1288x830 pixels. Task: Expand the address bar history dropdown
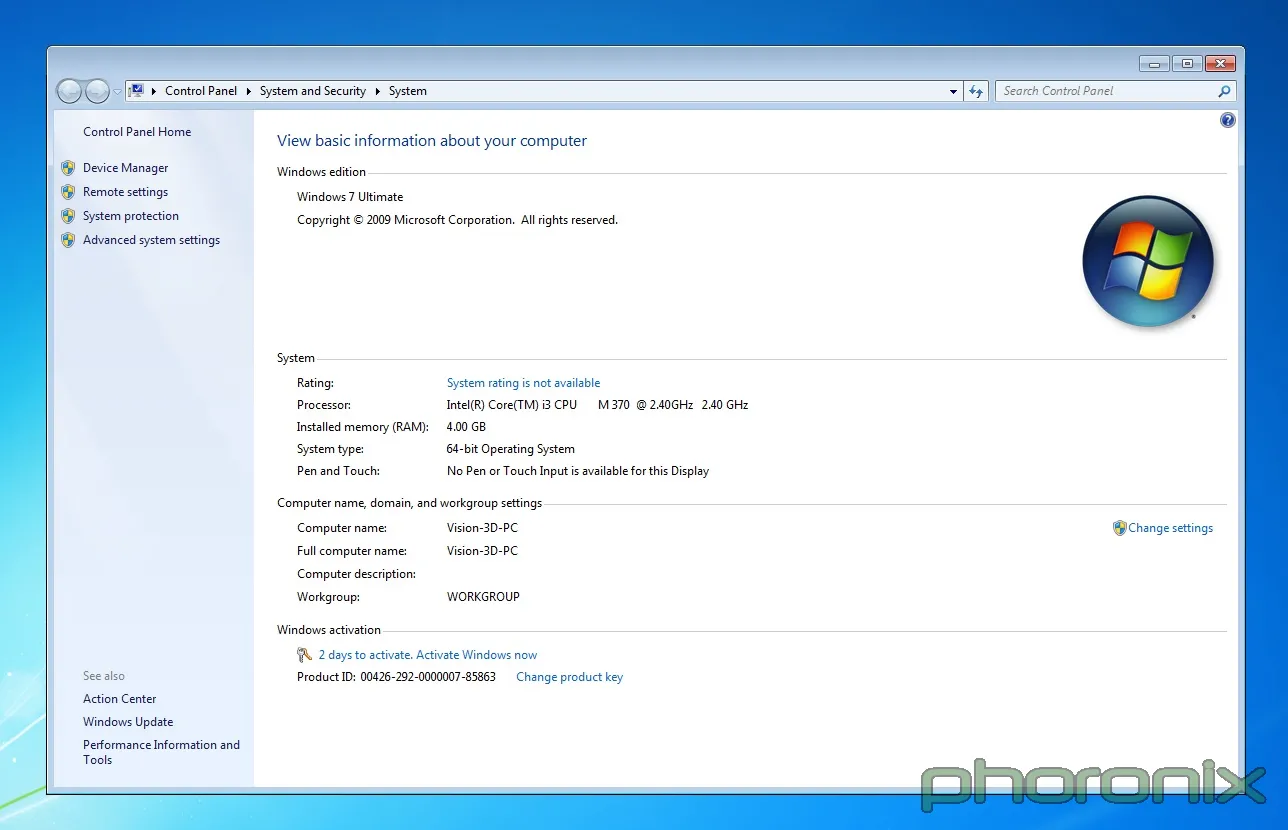coord(953,91)
